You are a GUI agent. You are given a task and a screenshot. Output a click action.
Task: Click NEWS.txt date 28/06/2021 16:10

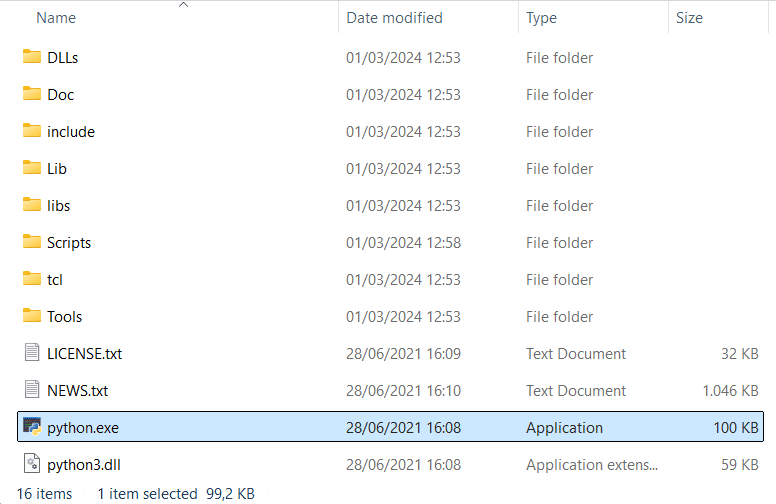tap(403, 391)
